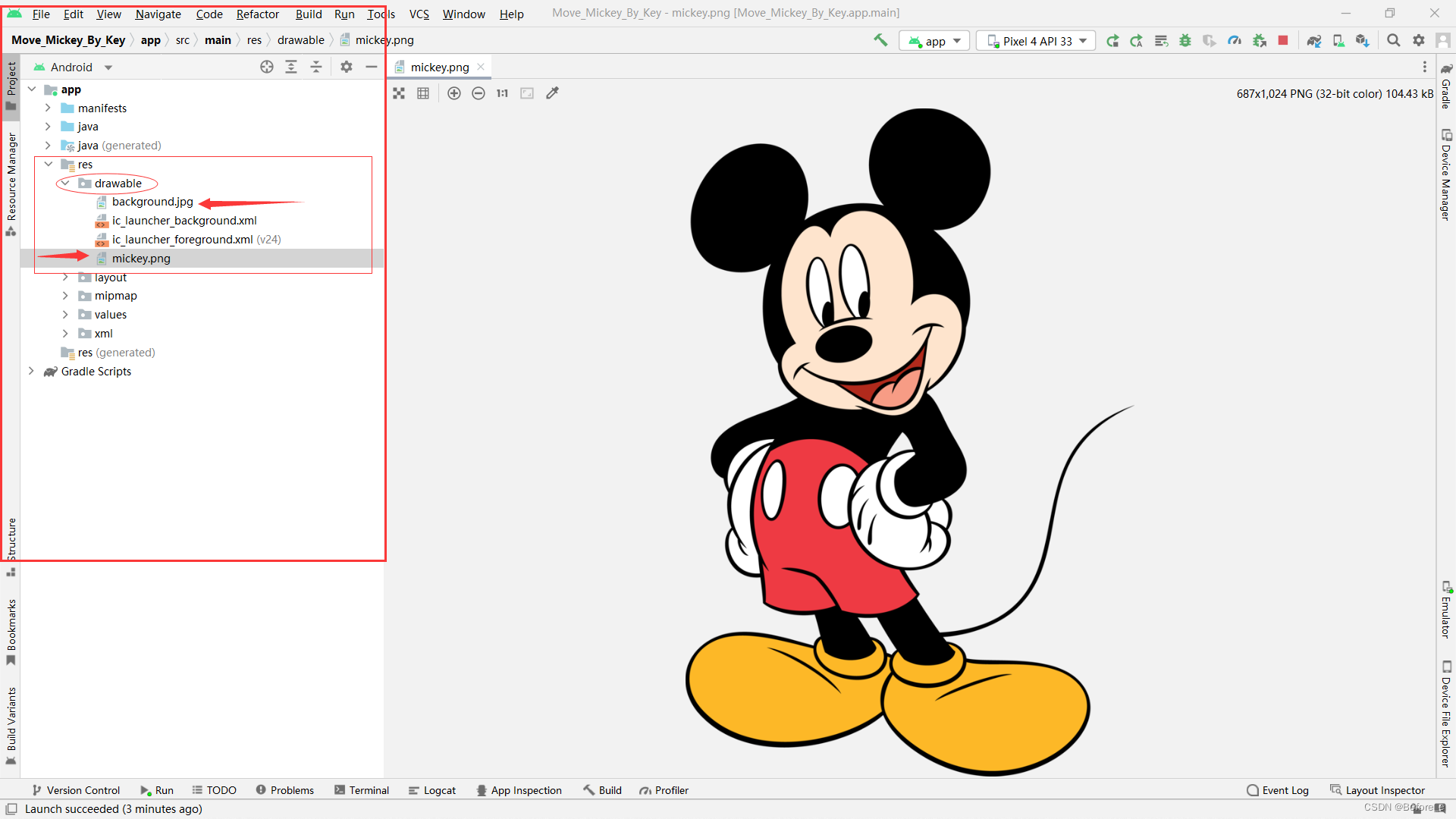Collapse the drawable folder
1456x819 pixels.
pos(65,183)
